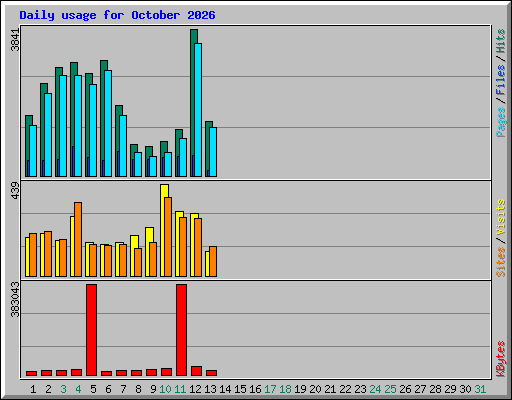Click green day label 10 on the x-axis
This screenshot has height=400, width=512.
(165, 389)
